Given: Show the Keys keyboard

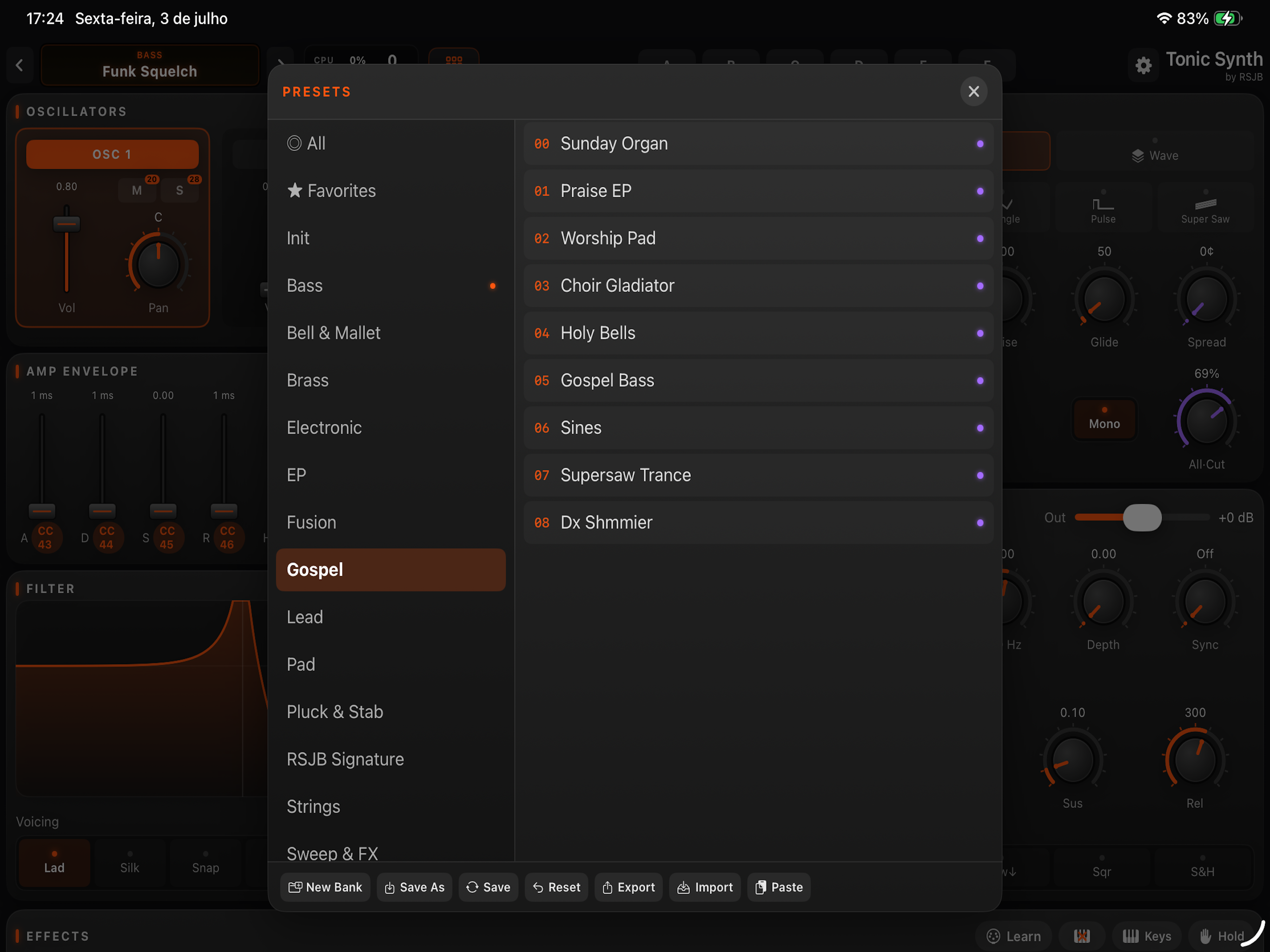Looking at the screenshot, I should pos(1146,936).
